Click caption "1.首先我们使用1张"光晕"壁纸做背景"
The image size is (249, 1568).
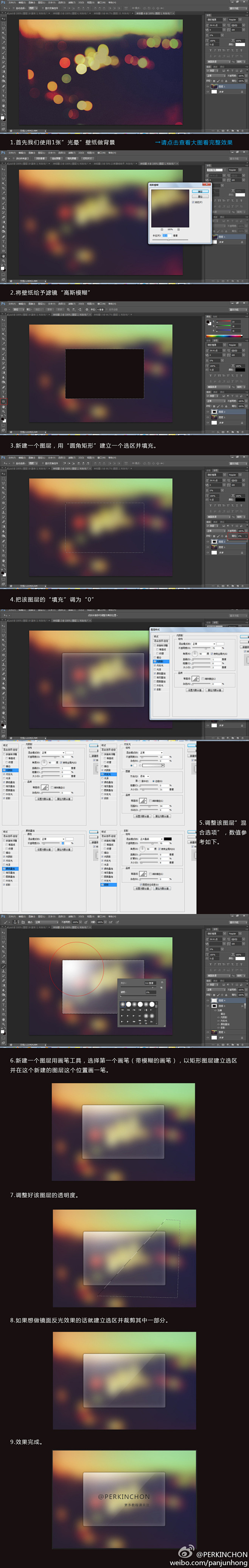[x=62, y=142]
